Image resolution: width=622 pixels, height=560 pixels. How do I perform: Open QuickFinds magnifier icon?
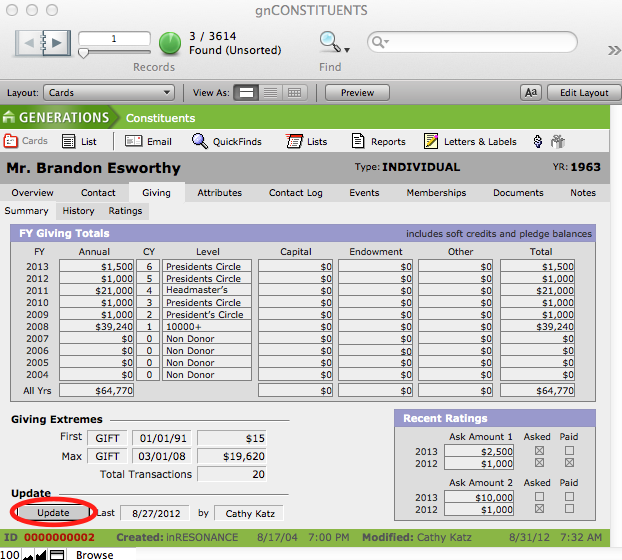tap(200, 142)
